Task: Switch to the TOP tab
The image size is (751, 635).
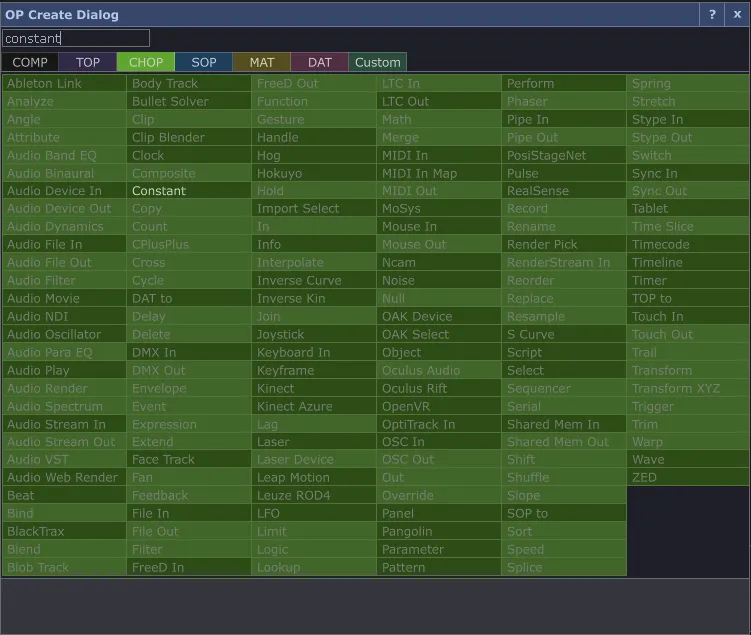Action: (x=88, y=62)
